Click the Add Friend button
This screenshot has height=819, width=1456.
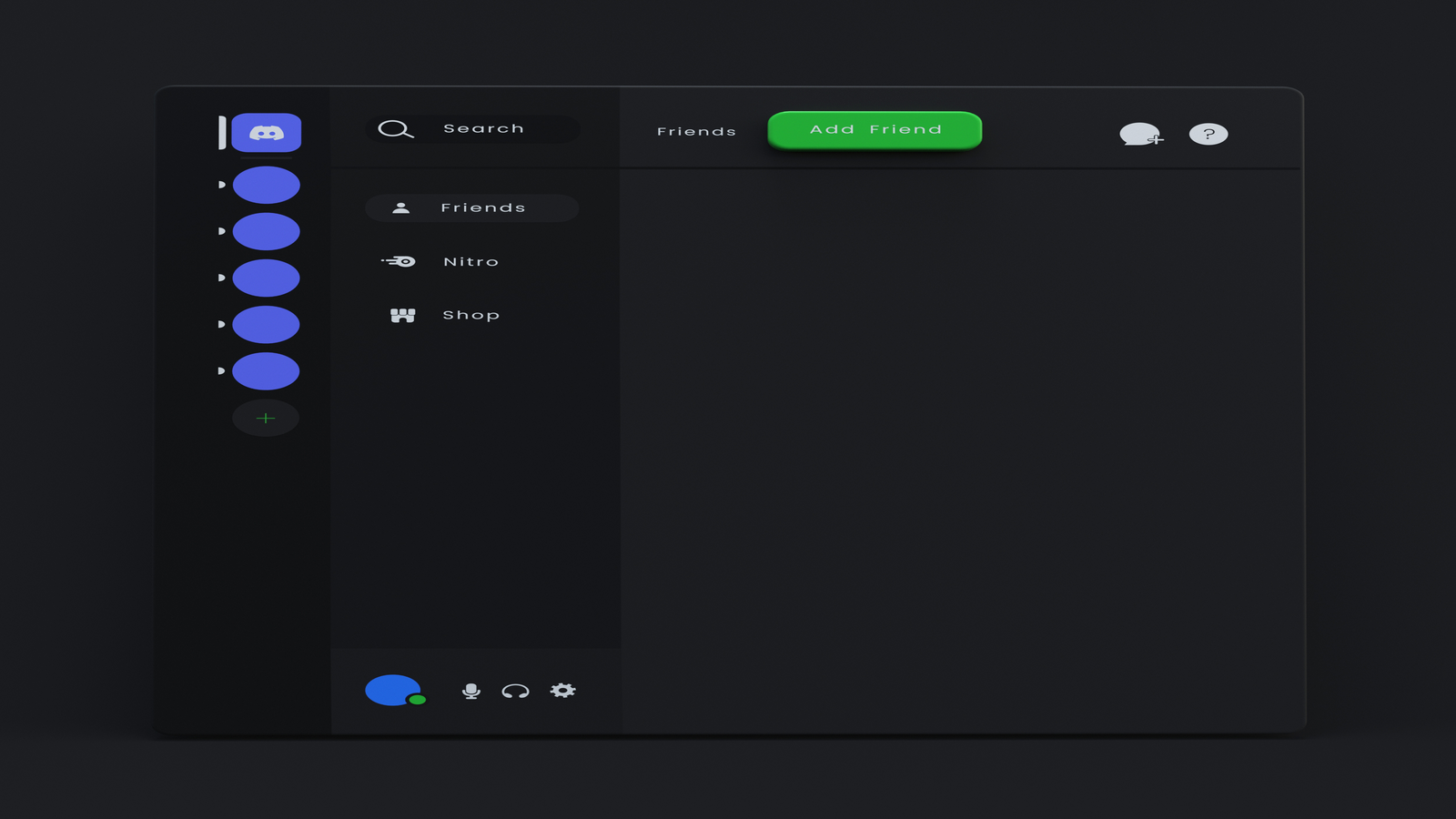(x=875, y=128)
